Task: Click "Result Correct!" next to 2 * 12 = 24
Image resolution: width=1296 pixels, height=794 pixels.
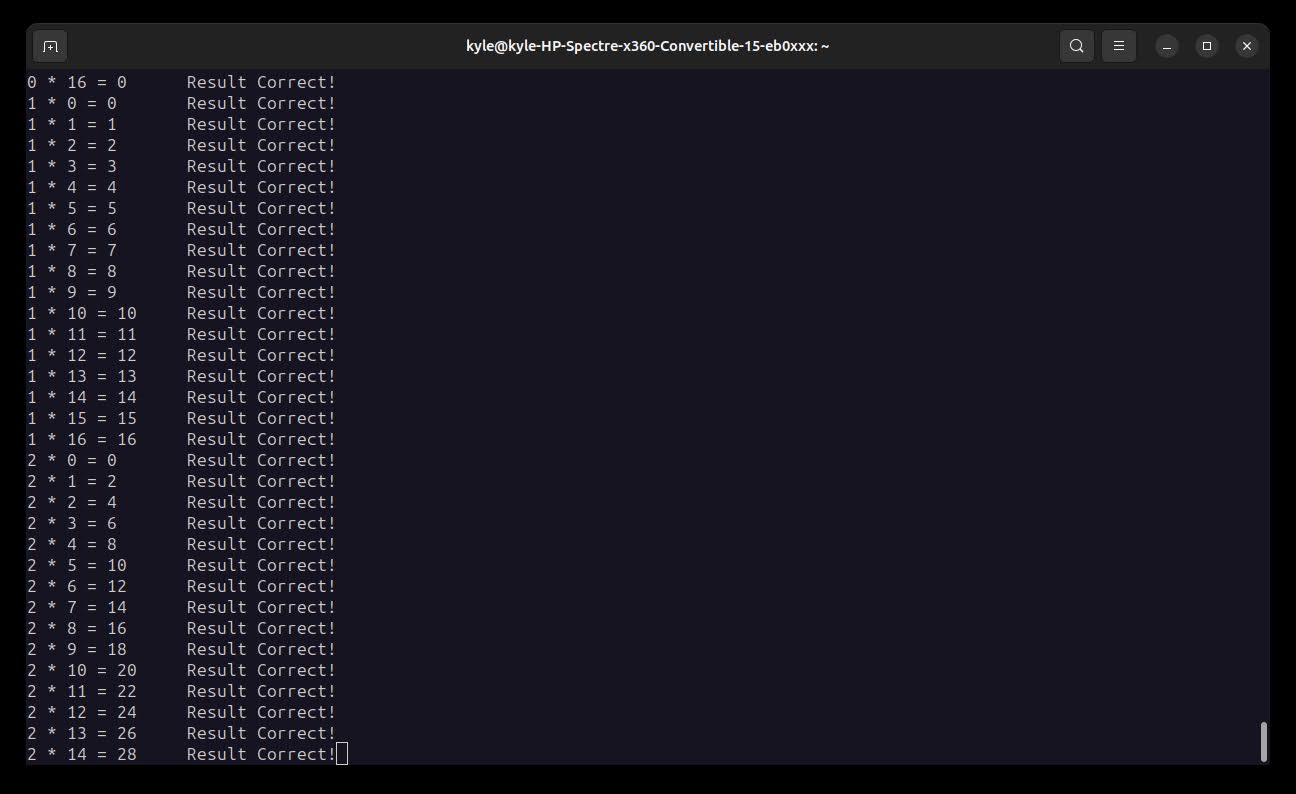Action: (261, 712)
